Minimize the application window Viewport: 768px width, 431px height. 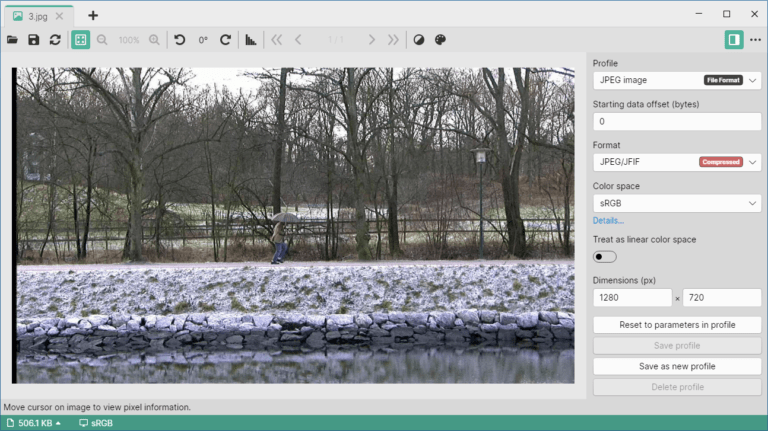[698, 14]
